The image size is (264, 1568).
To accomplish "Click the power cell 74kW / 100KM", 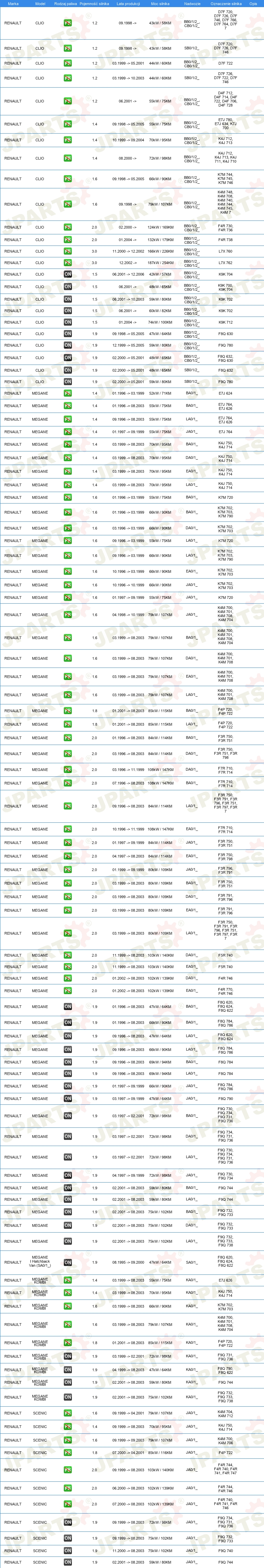I will [161, 322].
